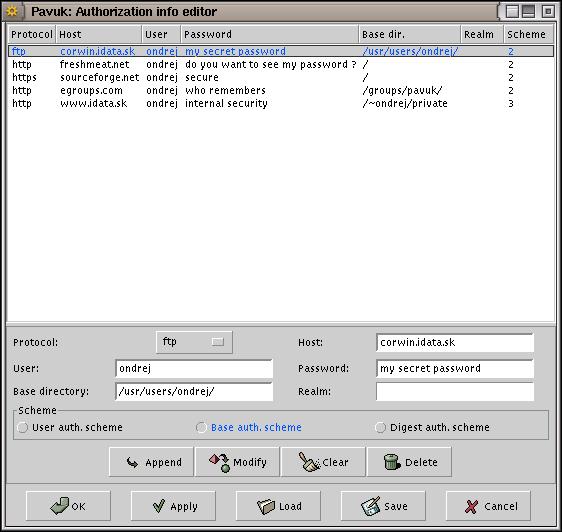Click the Save disk icon
This screenshot has height=532, width=562.
click(370, 506)
